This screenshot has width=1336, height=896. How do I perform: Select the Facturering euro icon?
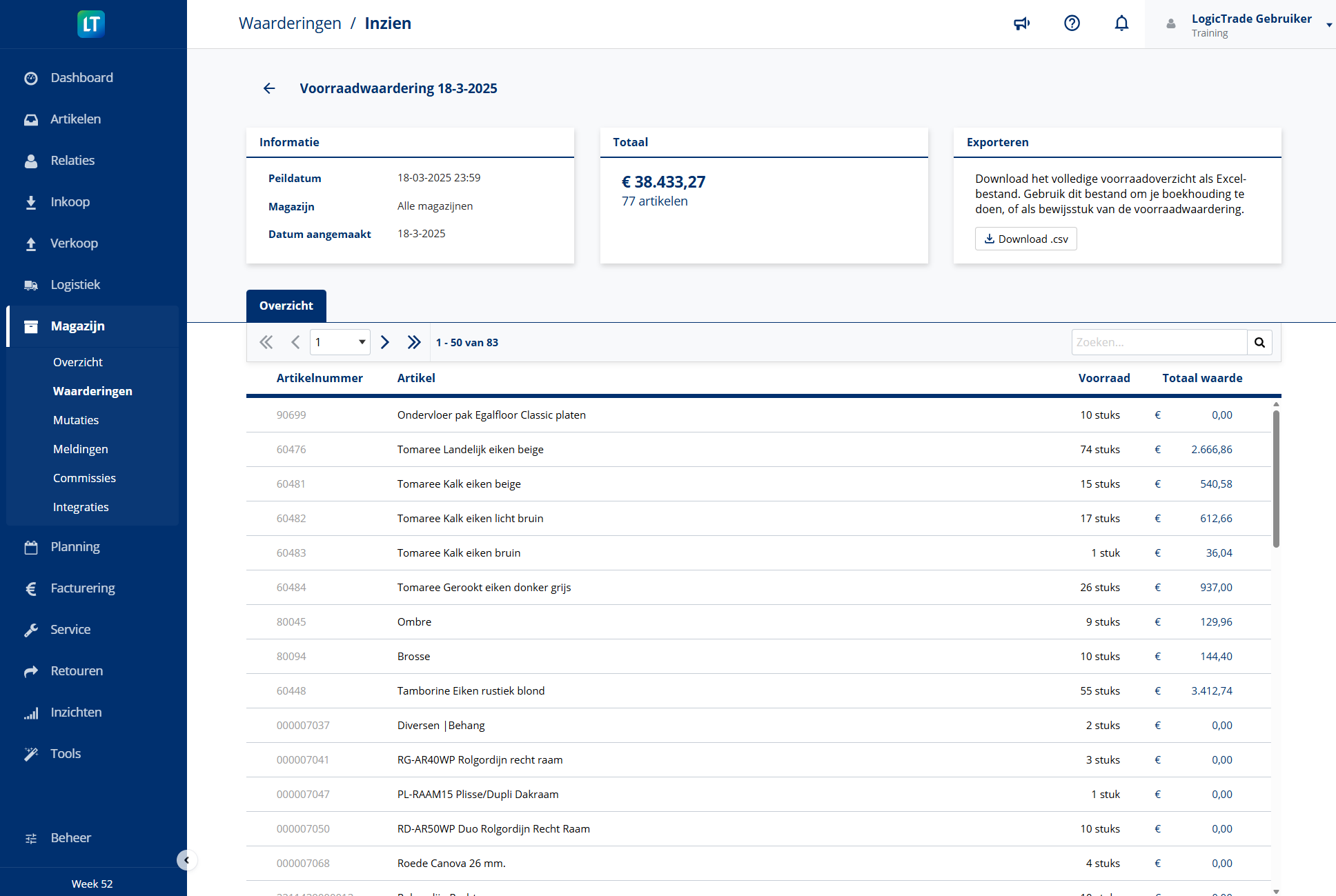click(x=31, y=588)
